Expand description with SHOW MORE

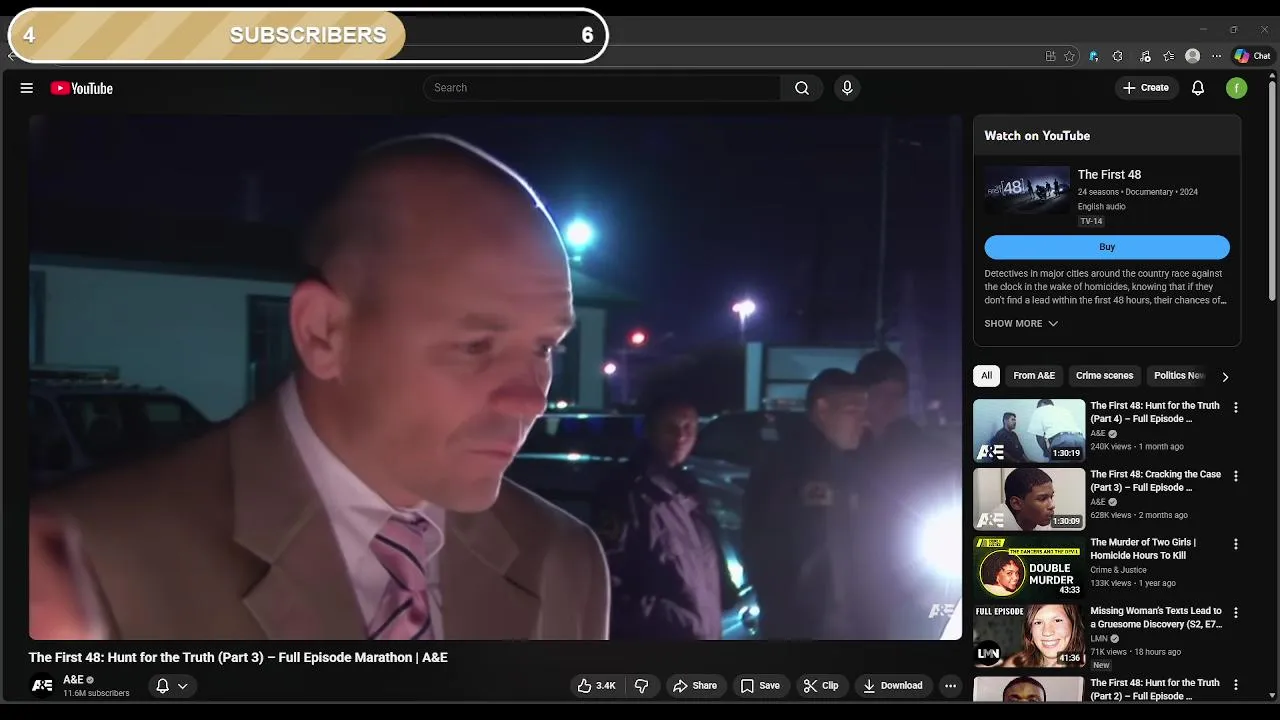point(1021,324)
